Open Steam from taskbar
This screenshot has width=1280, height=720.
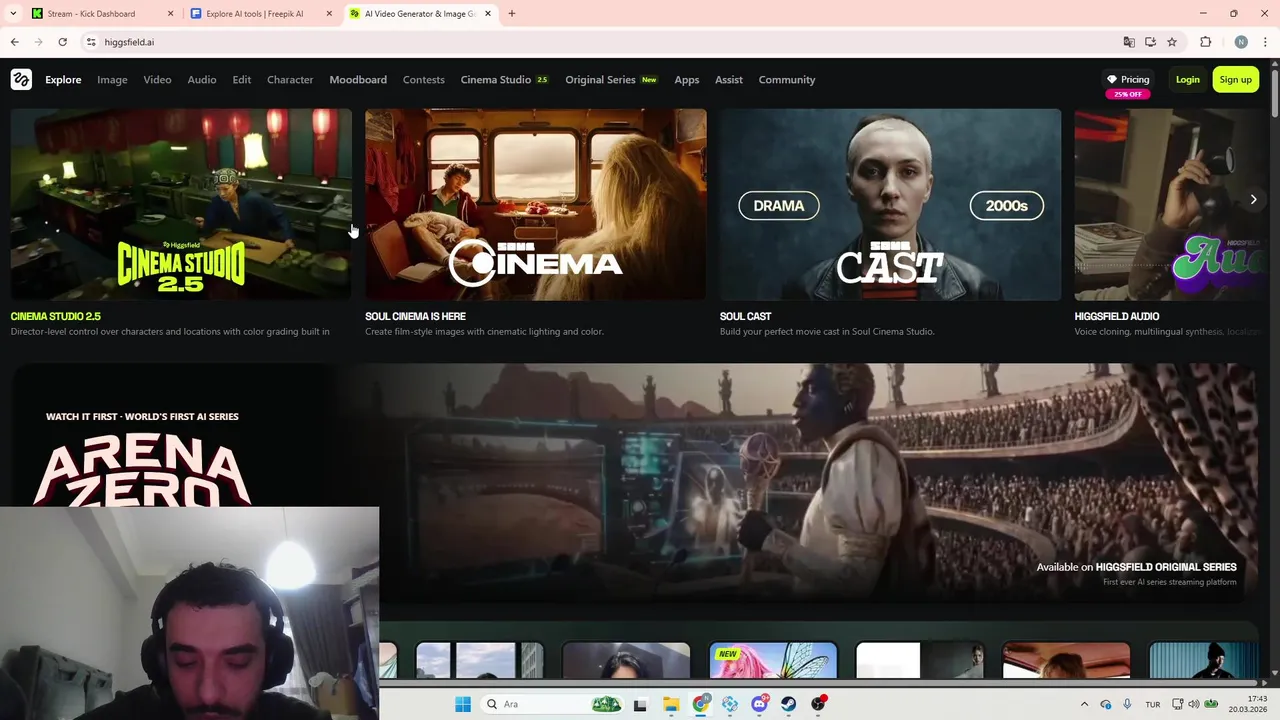click(x=788, y=704)
